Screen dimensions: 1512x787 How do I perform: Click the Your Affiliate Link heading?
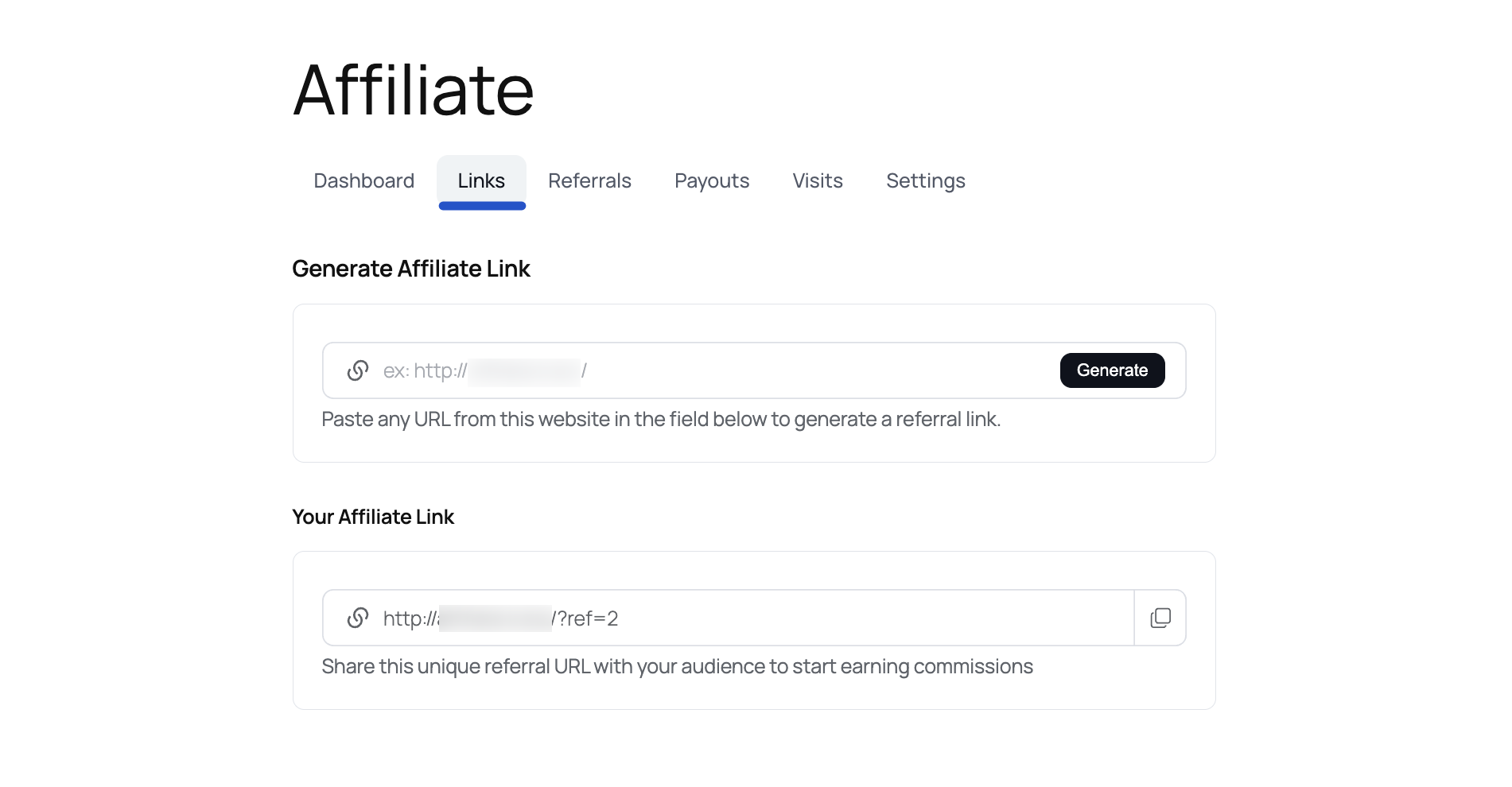373,517
